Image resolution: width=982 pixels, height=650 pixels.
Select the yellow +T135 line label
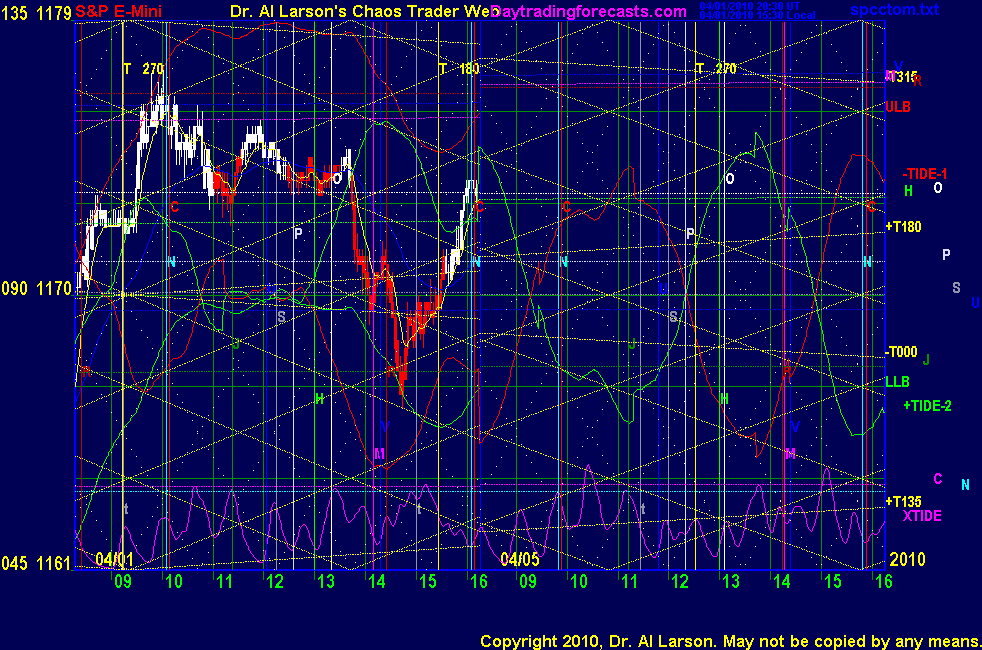point(903,501)
